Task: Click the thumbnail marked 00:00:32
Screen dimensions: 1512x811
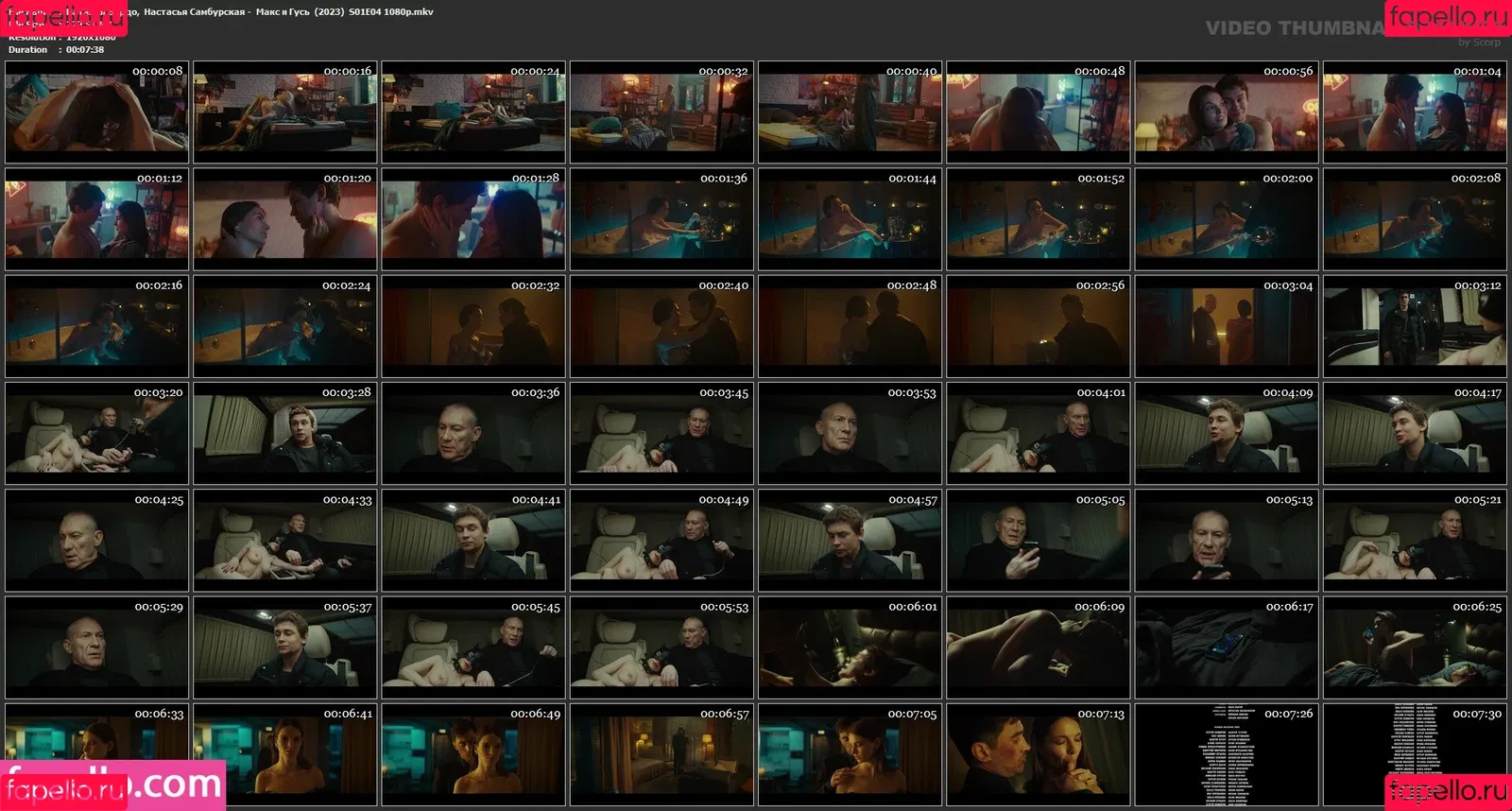Action: coord(661,112)
